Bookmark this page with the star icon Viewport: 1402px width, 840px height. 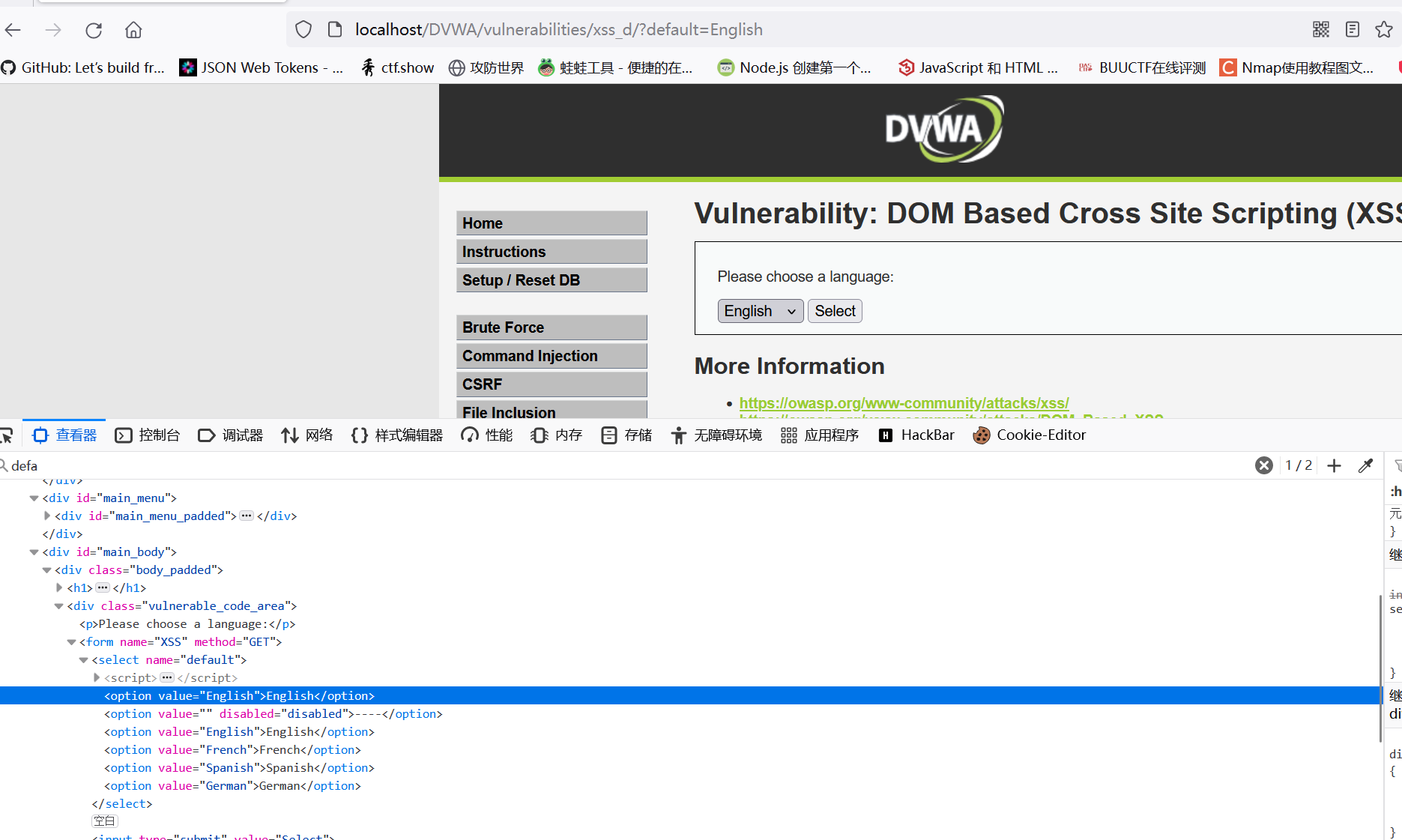1384,29
